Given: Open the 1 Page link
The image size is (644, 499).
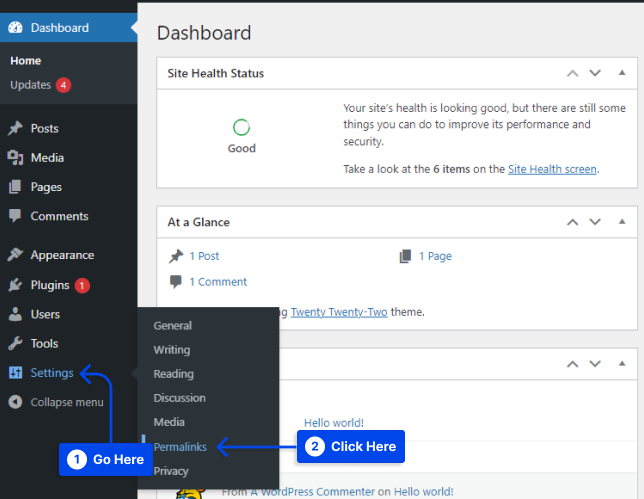Looking at the screenshot, I should pos(435,256).
